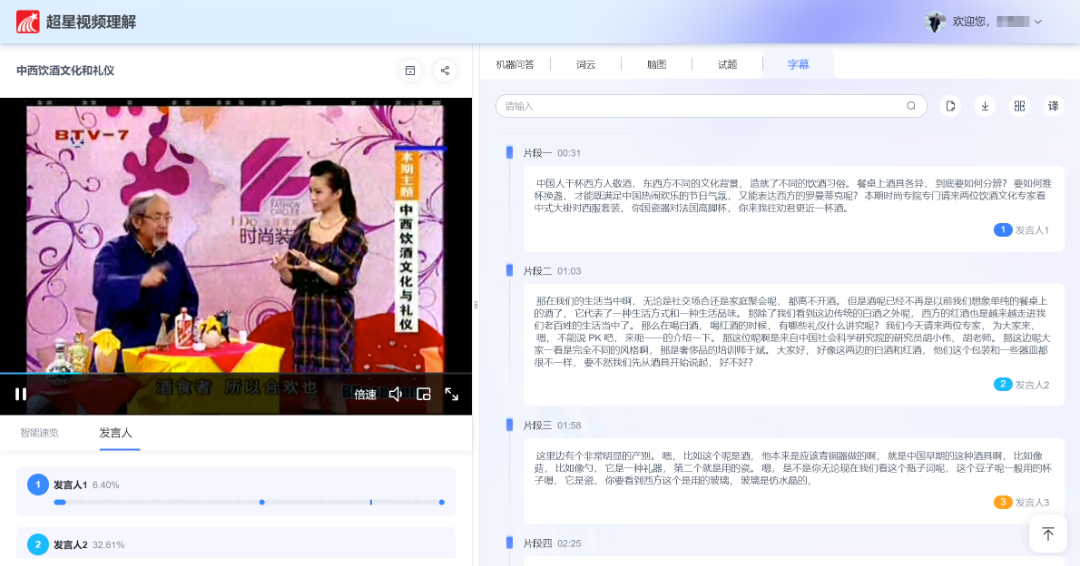This screenshot has height=566, width=1080.
Task: Open the 倍速 playback speed menu
Action: pyautogui.click(x=365, y=395)
